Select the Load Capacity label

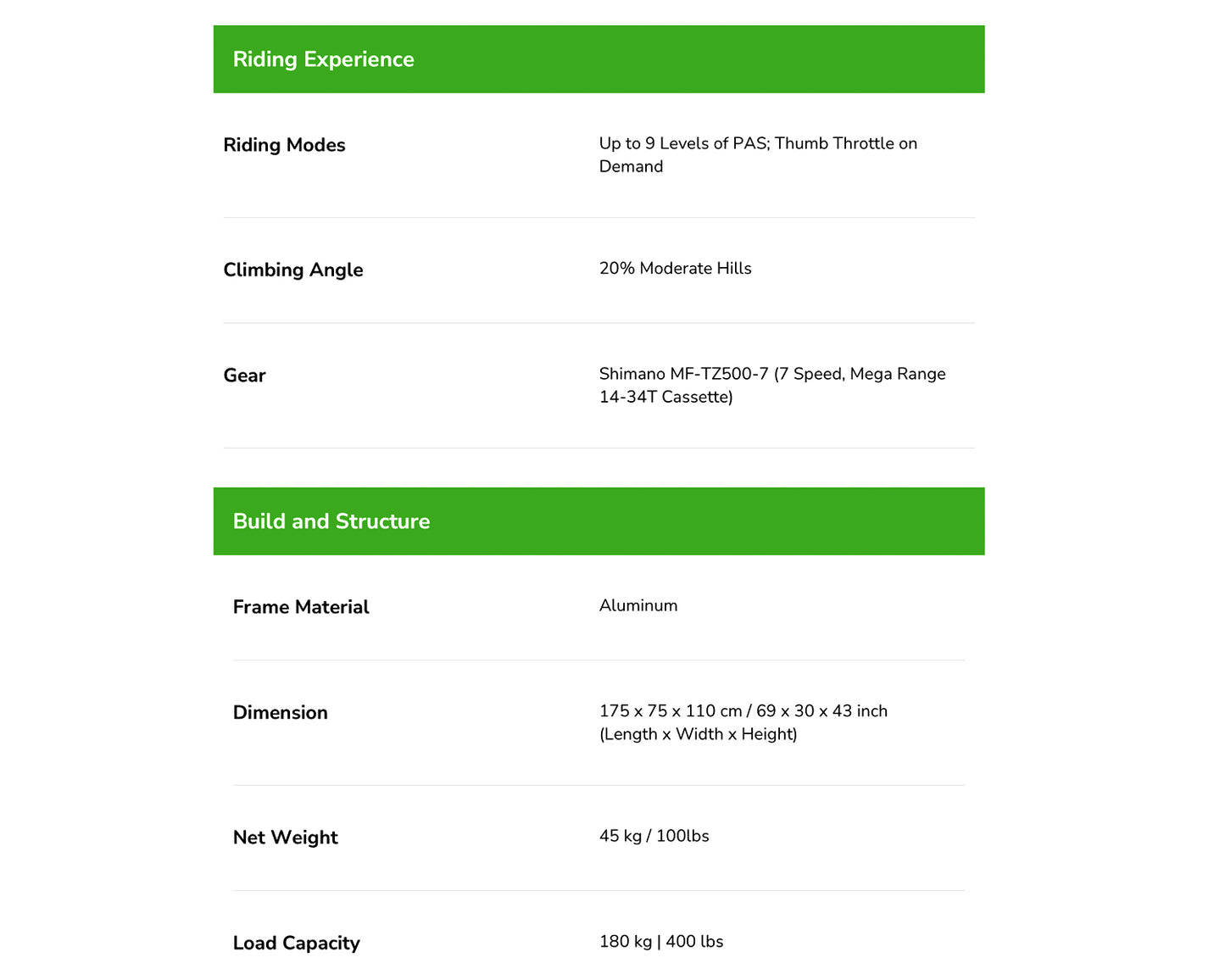297,943
